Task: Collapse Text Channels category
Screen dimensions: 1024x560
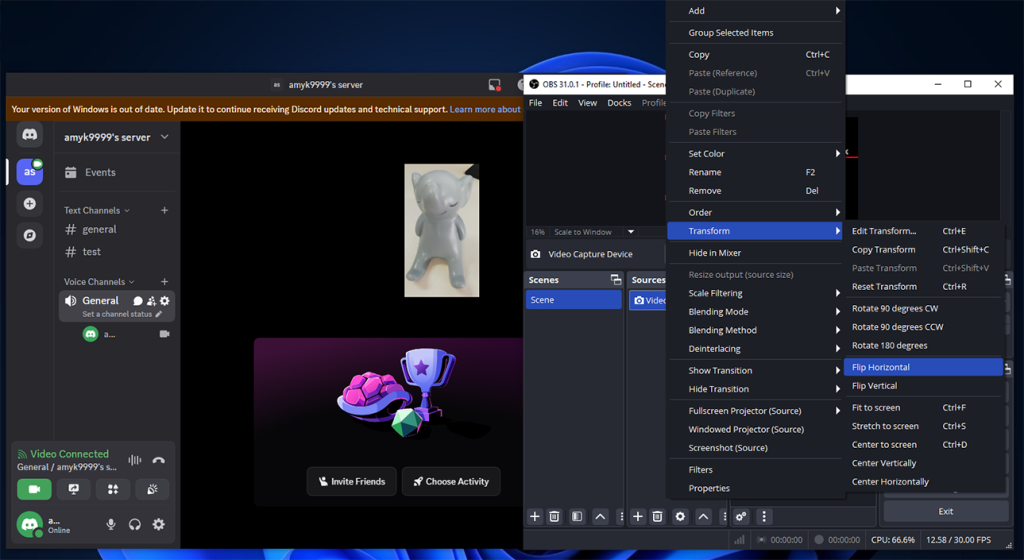Action: 97,210
